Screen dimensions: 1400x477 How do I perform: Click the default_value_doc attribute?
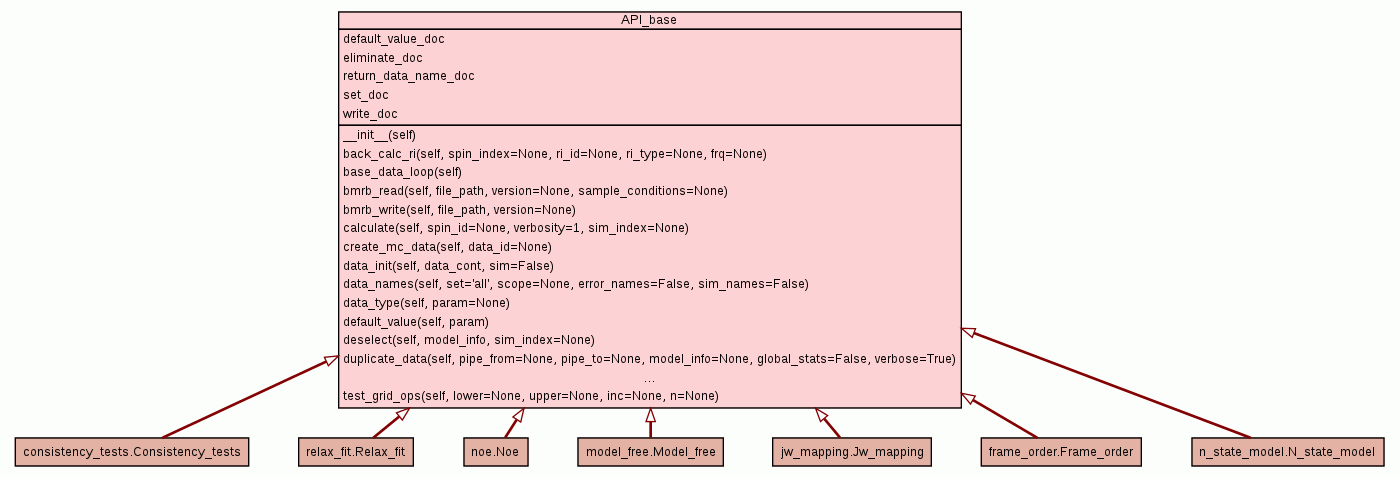[x=394, y=39]
